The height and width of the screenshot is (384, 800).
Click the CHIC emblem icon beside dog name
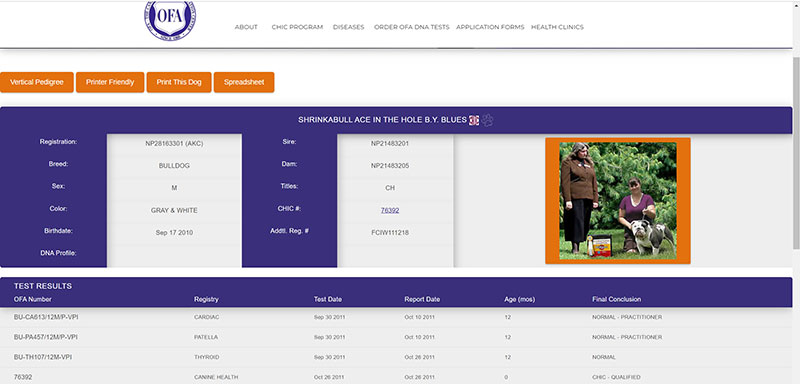point(474,120)
